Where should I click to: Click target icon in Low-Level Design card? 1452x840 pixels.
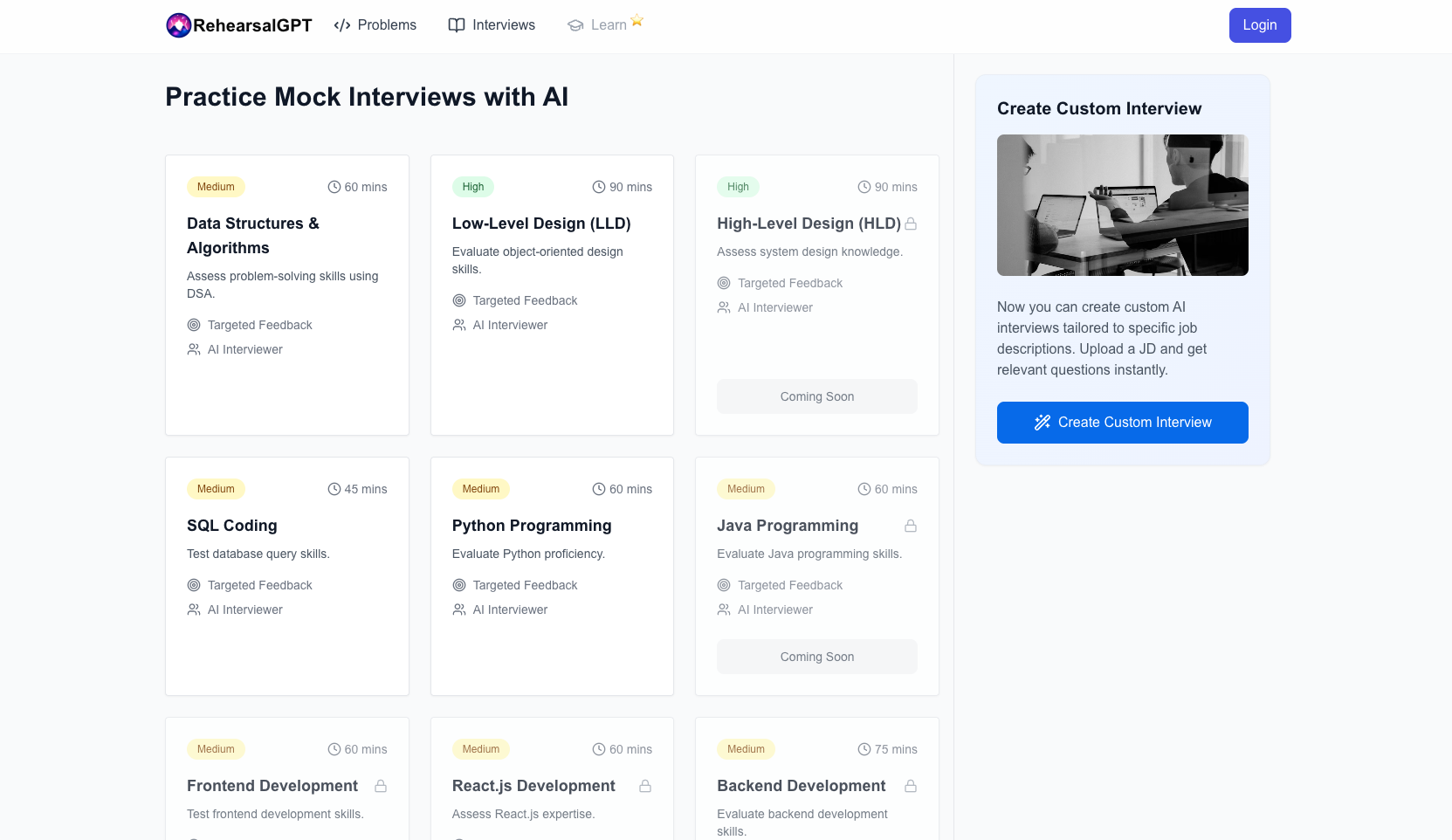(459, 300)
